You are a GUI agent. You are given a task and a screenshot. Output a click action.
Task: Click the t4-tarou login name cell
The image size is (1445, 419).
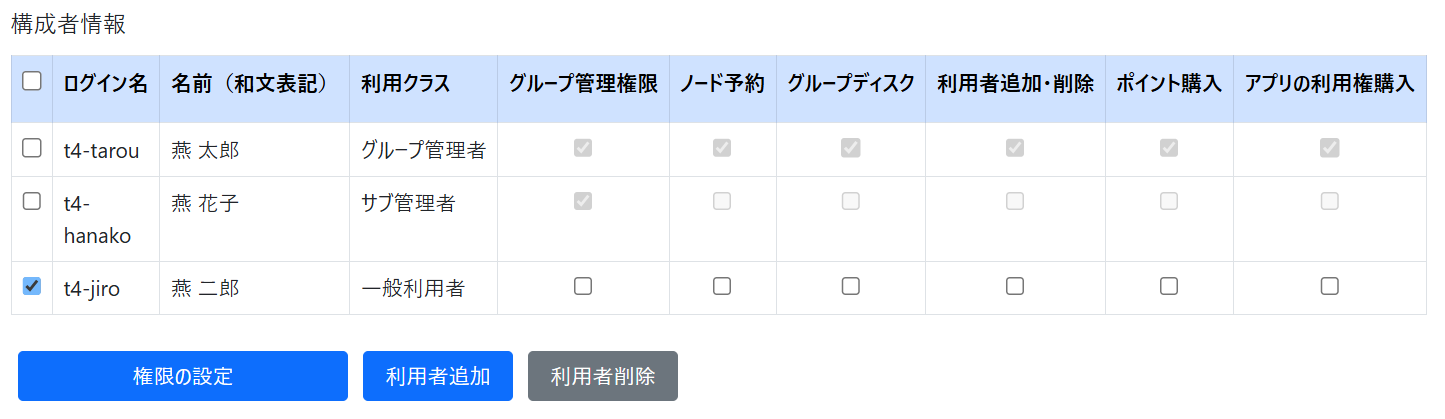coord(101,150)
